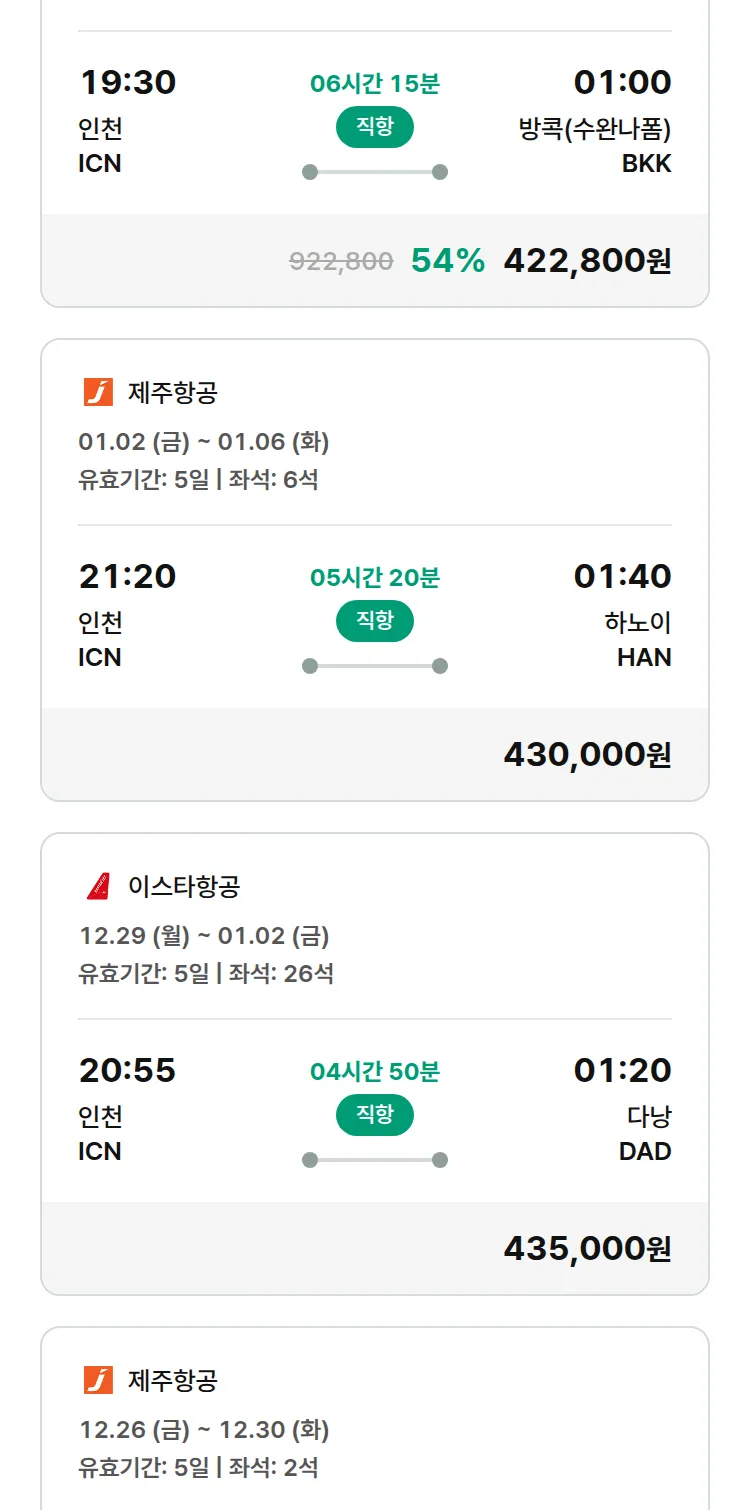
Task: Open the 이스타항공 airline name
Action: (184, 886)
